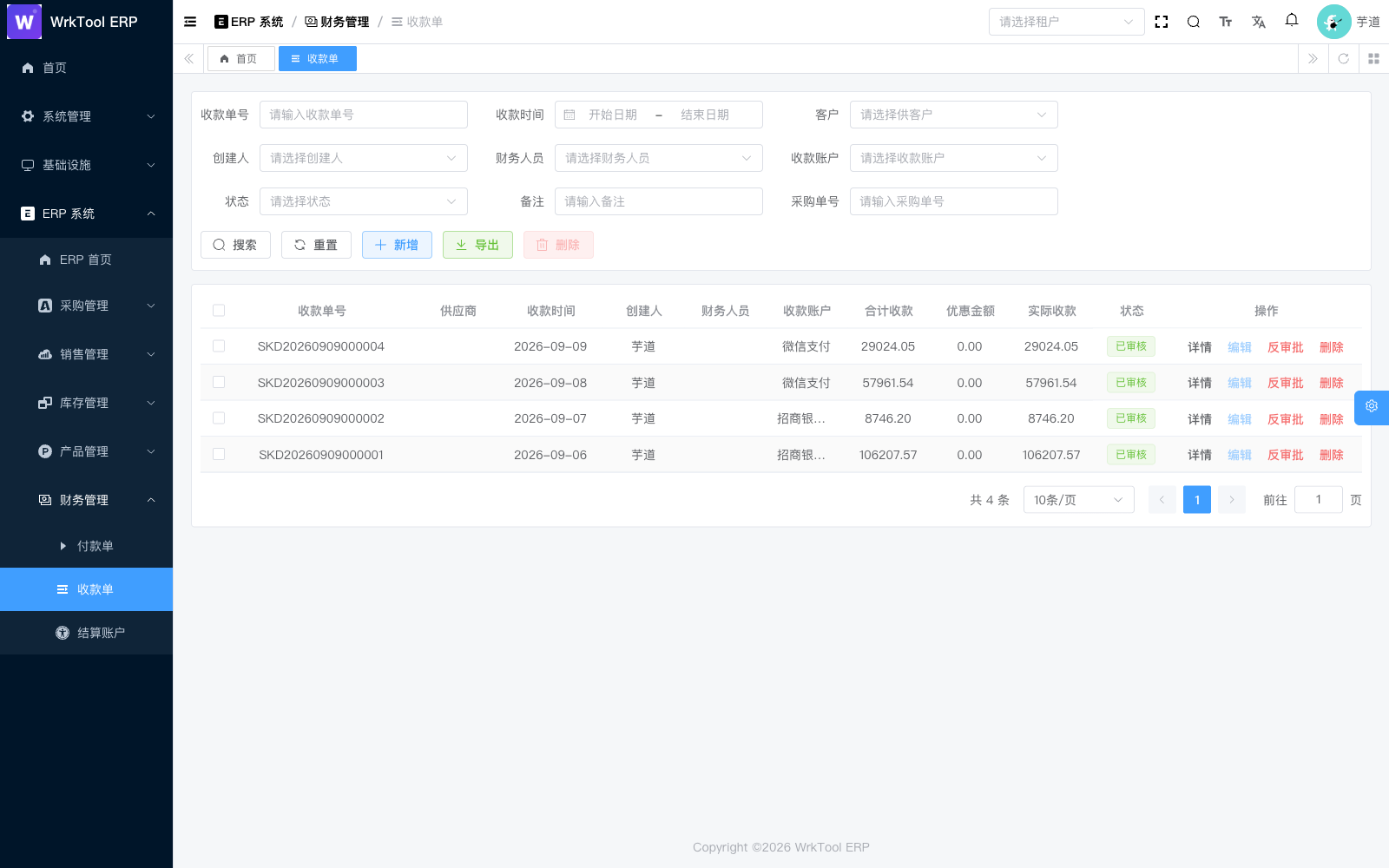Open the 创建人 creator dropdown
The width and height of the screenshot is (1389, 868).
point(363,158)
